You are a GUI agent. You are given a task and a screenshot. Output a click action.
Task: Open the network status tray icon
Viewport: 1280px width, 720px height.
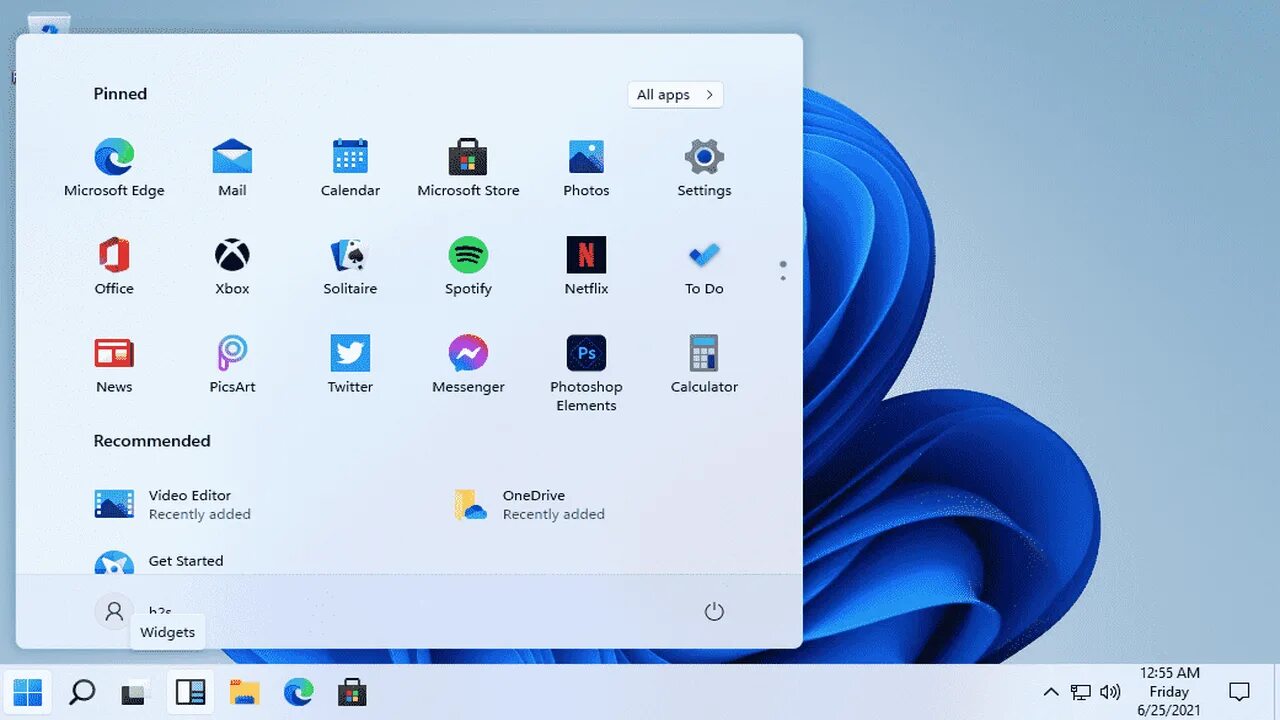point(1080,691)
